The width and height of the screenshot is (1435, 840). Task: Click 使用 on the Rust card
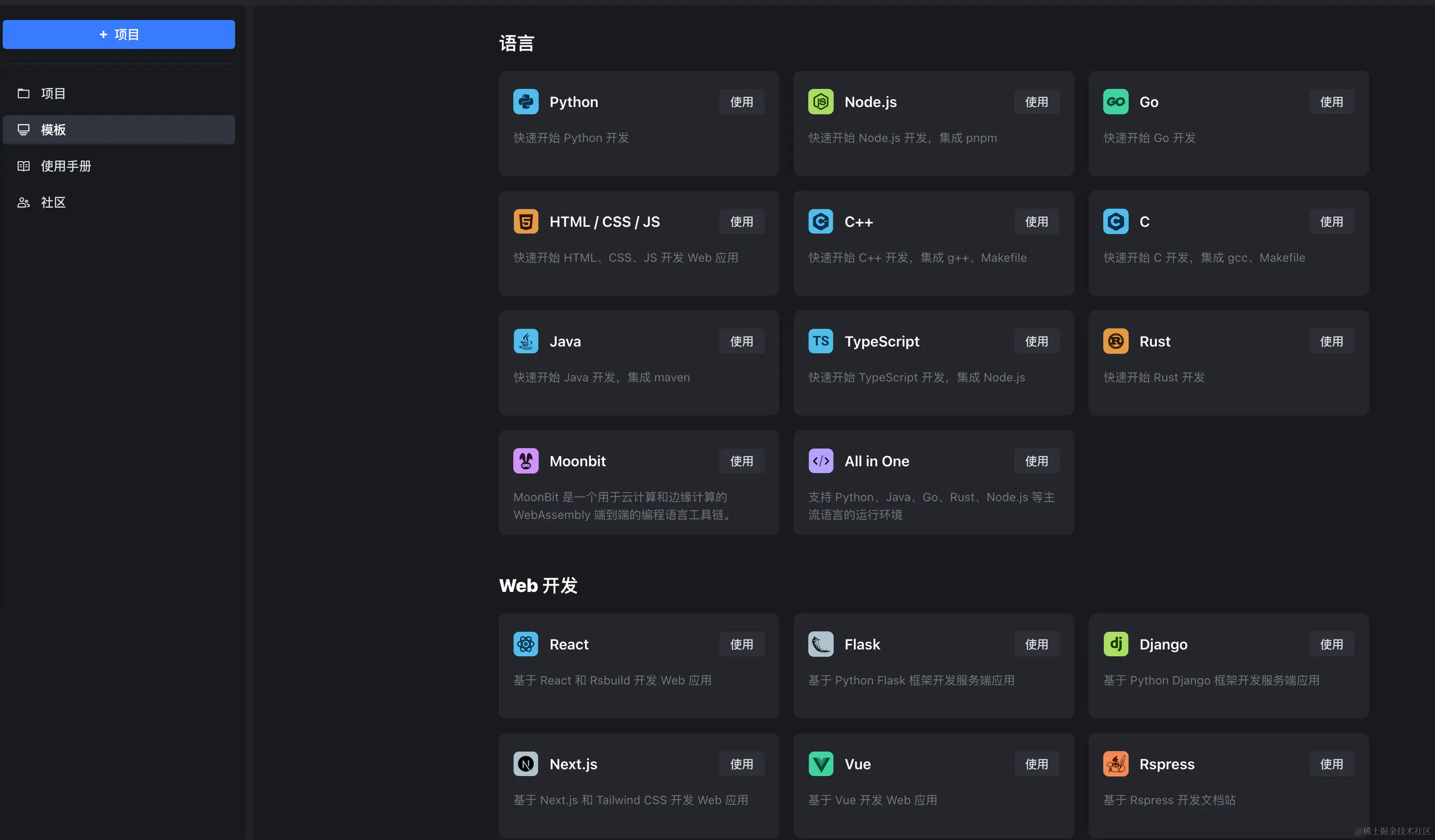click(x=1332, y=342)
